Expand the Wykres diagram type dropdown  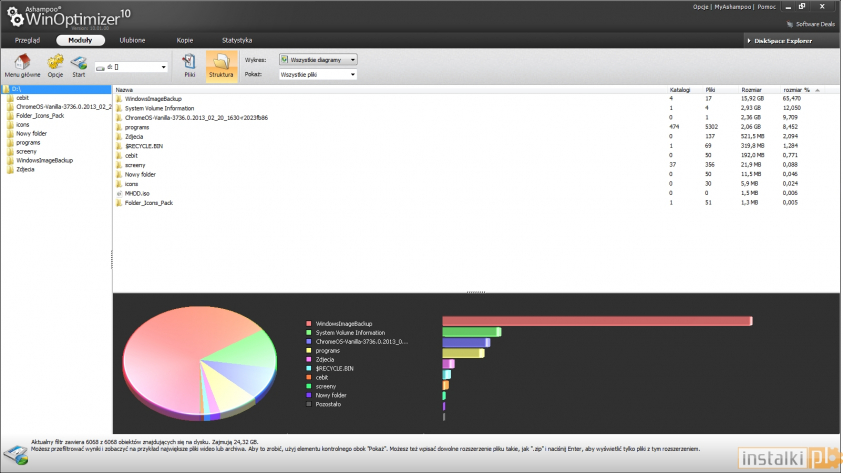click(x=353, y=60)
